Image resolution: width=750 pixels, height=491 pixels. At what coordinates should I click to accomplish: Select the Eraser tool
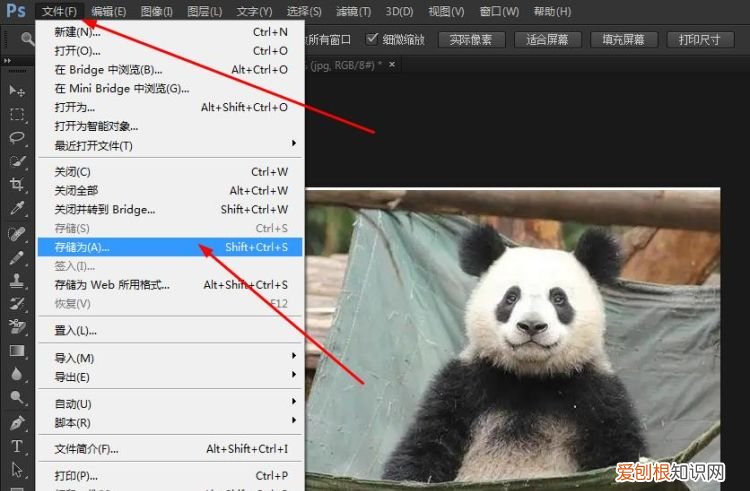tap(17, 327)
